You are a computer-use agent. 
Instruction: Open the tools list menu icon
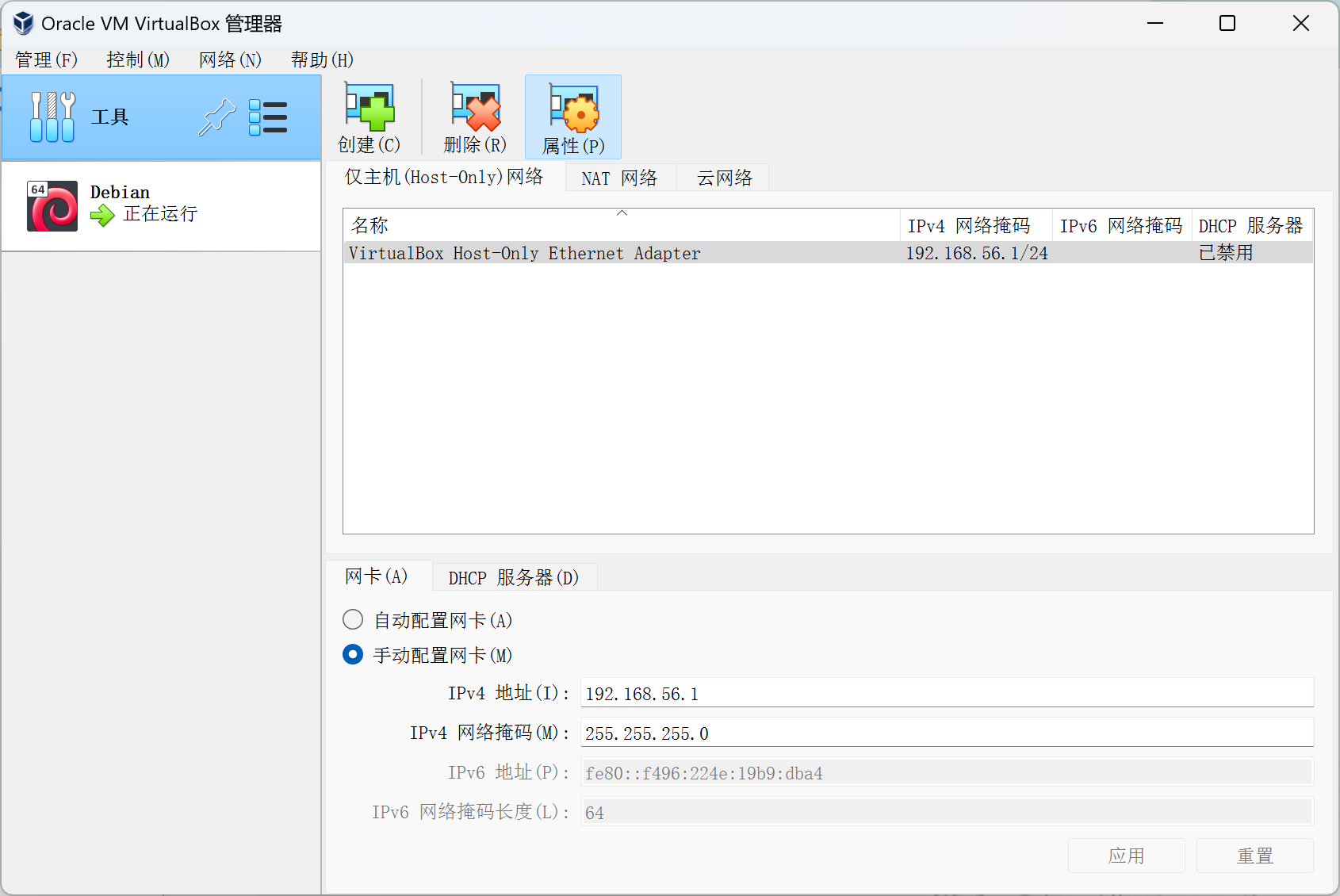click(x=268, y=117)
